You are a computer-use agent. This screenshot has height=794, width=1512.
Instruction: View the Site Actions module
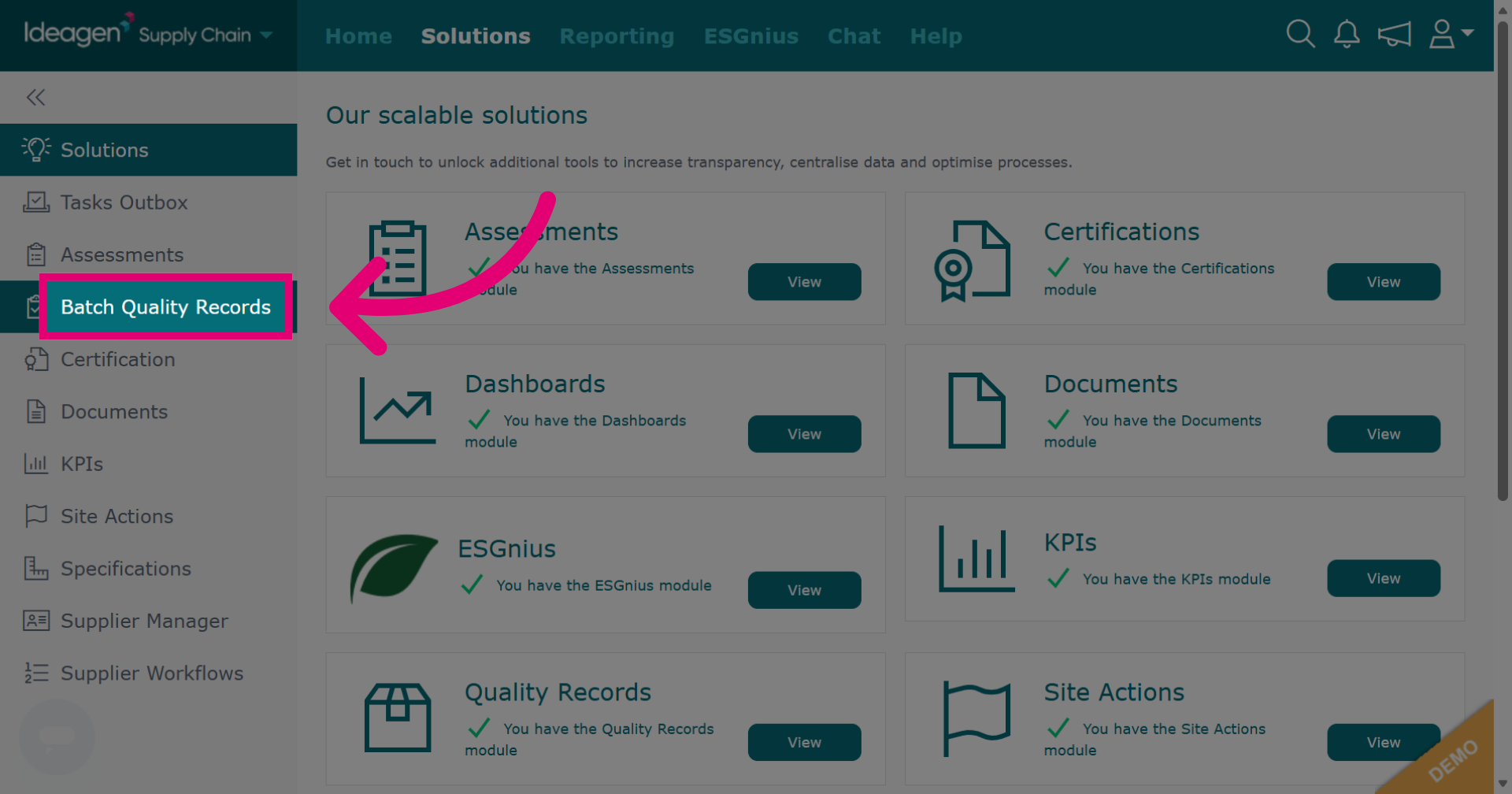[1384, 742]
